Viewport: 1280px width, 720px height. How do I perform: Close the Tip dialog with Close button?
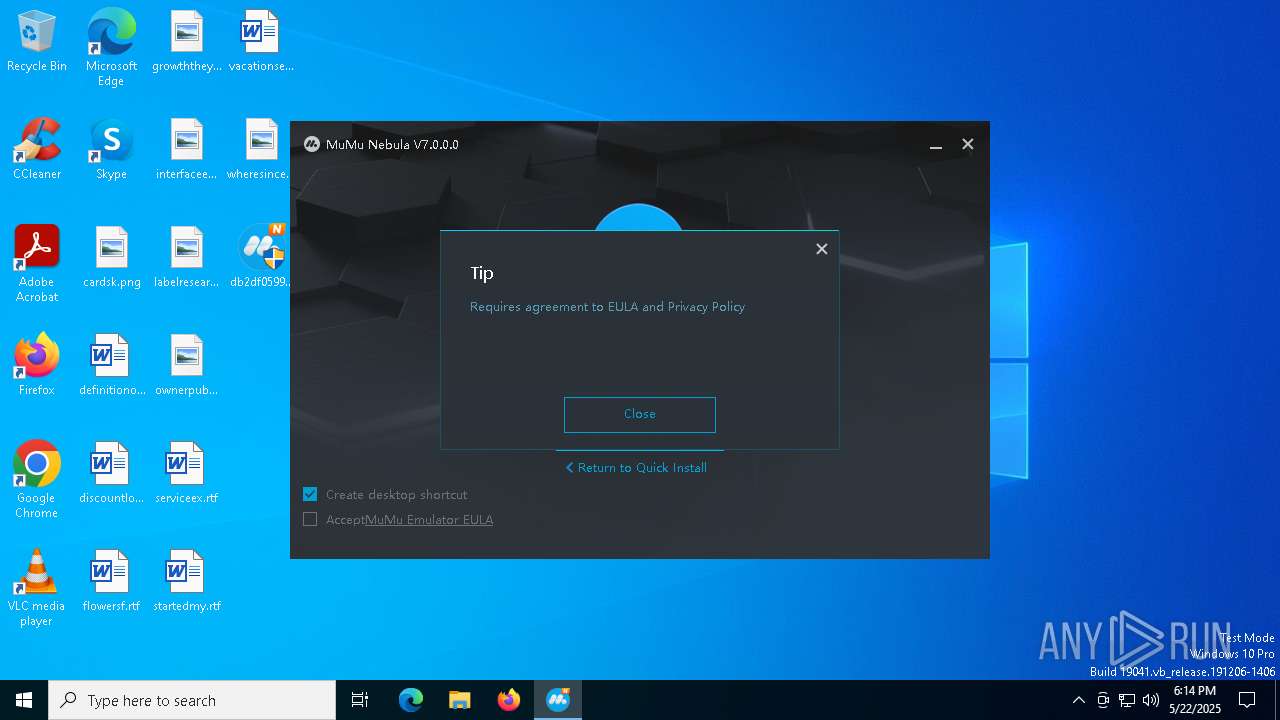coord(640,414)
